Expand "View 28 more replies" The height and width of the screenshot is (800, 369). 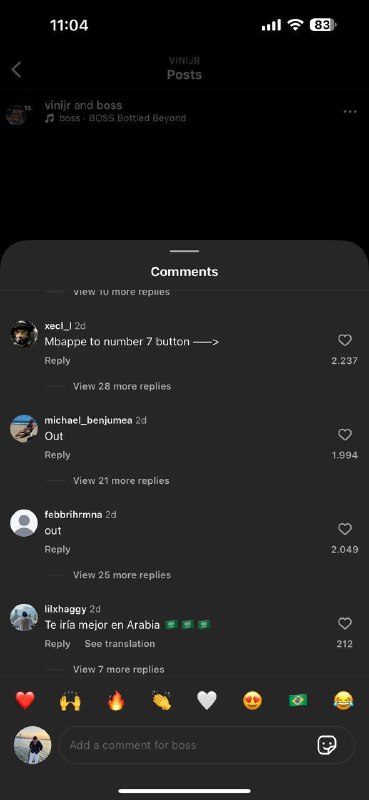pos(122,386)
